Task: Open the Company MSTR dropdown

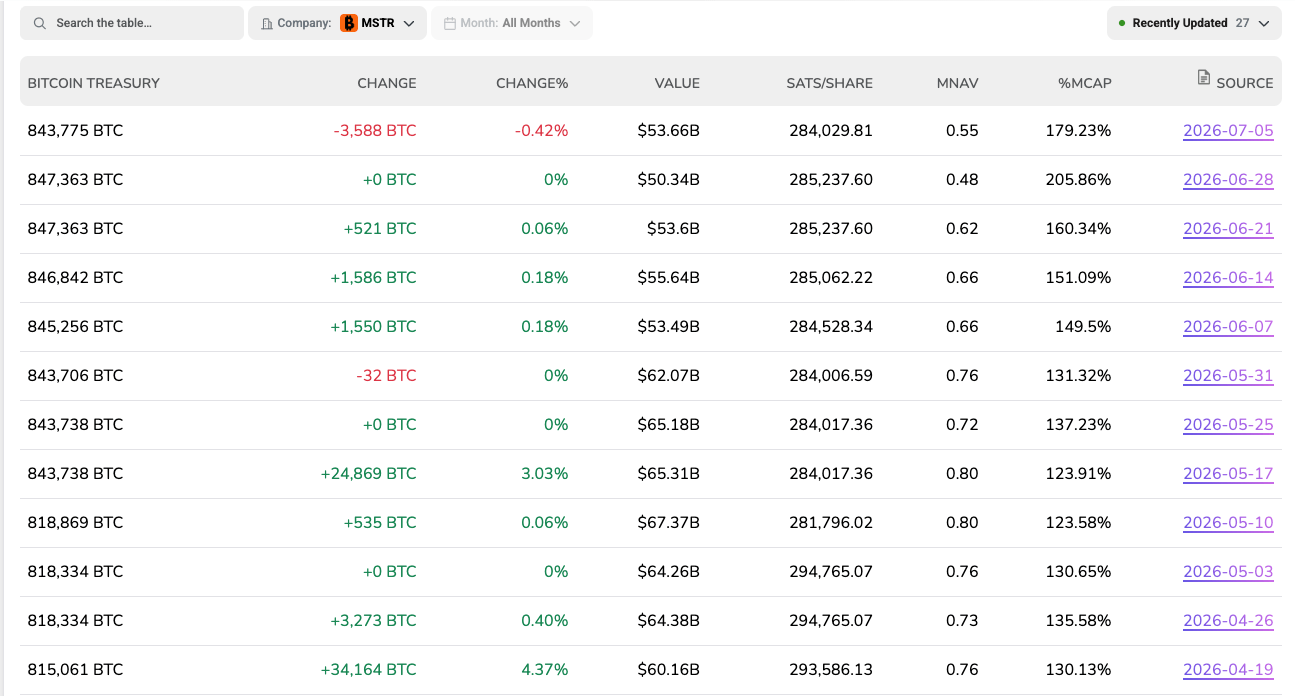Action: click(337, 23)
